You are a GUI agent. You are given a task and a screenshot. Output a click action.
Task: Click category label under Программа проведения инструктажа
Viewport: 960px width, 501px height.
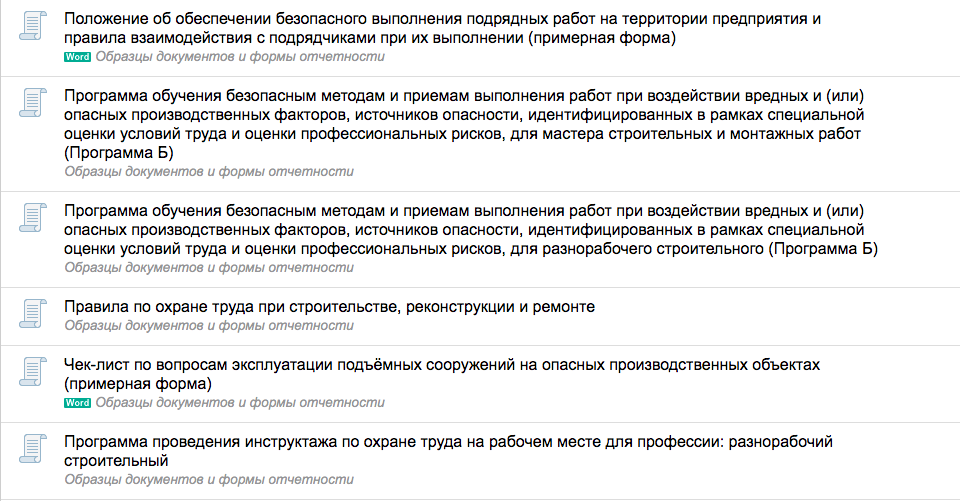(209, 480)
